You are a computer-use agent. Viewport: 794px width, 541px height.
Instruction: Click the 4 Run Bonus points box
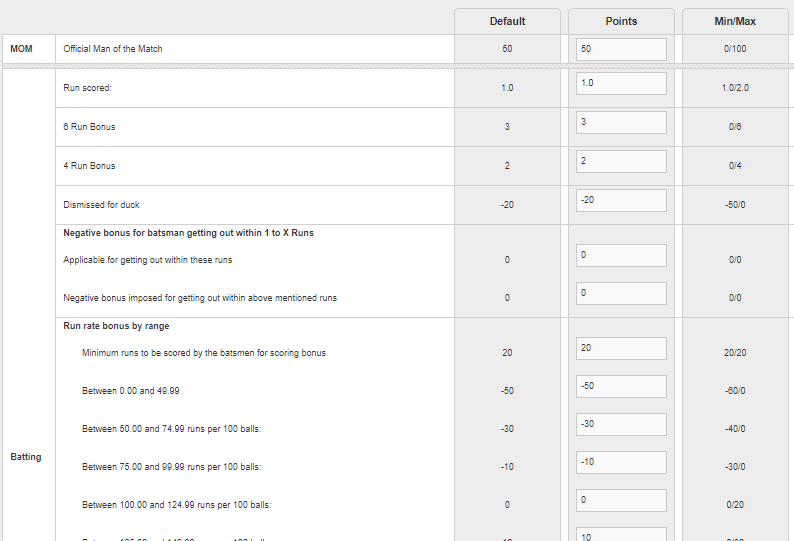click(621, 161)
